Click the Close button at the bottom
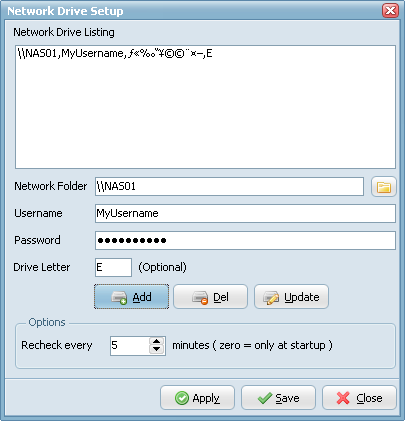This screenshot has height=421, width=405. [x=359, y=398]
